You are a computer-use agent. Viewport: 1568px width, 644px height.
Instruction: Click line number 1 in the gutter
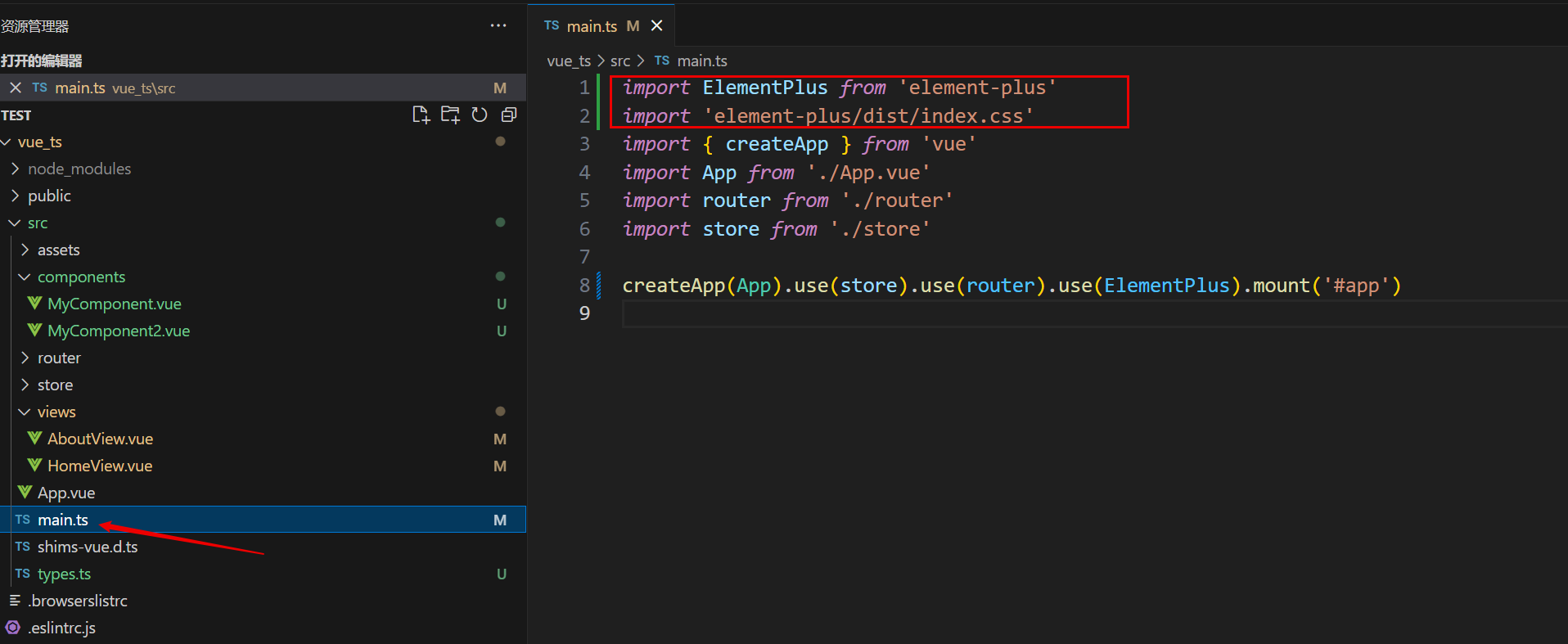(x=584, y=88)
